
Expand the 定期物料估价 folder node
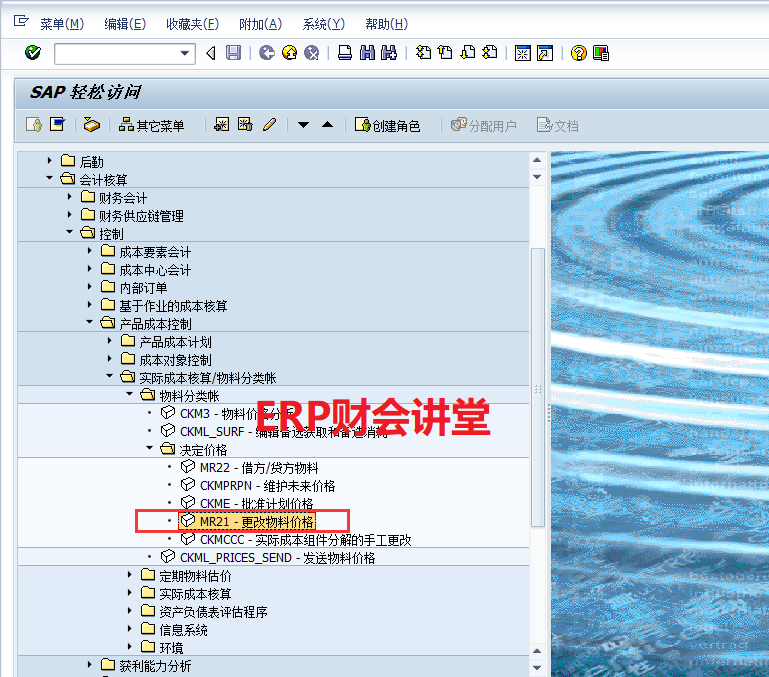tap(130, 576)
